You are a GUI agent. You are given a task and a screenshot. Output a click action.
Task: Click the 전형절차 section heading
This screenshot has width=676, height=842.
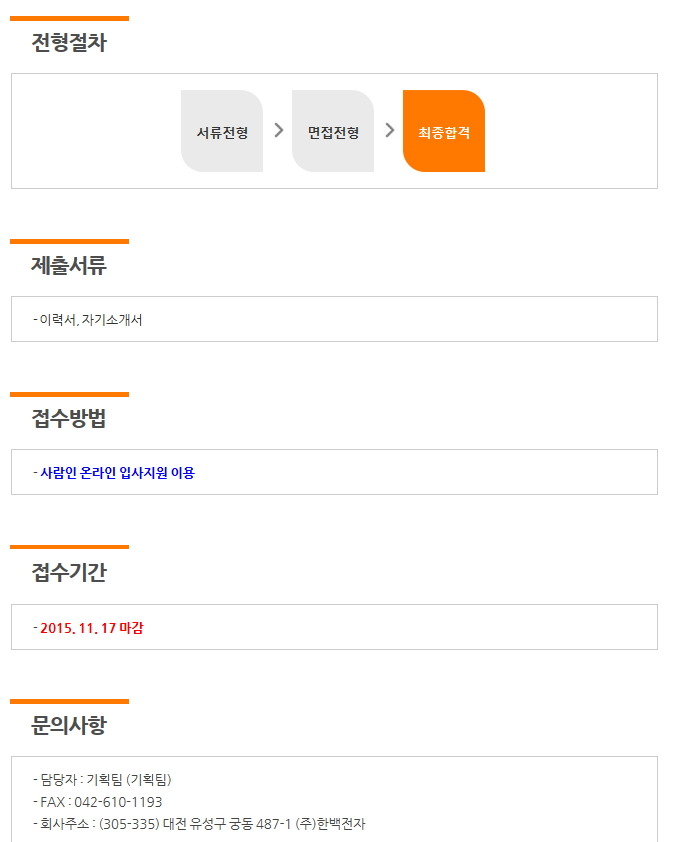pos(69,43)
